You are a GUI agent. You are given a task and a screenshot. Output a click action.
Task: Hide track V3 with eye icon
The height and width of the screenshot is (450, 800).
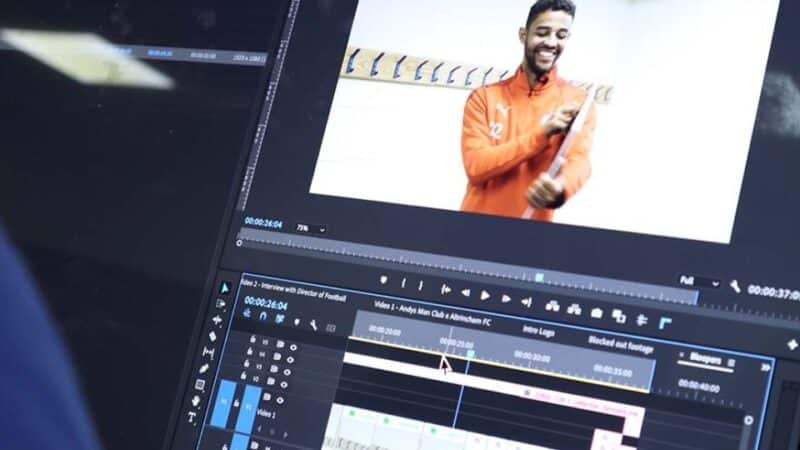[287, 372]
